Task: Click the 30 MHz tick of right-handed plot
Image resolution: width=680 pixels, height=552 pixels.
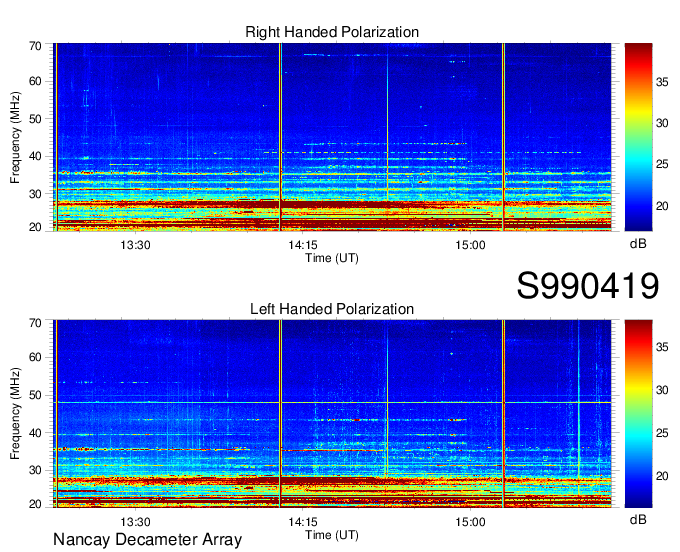Action: [x=35, y=194]
